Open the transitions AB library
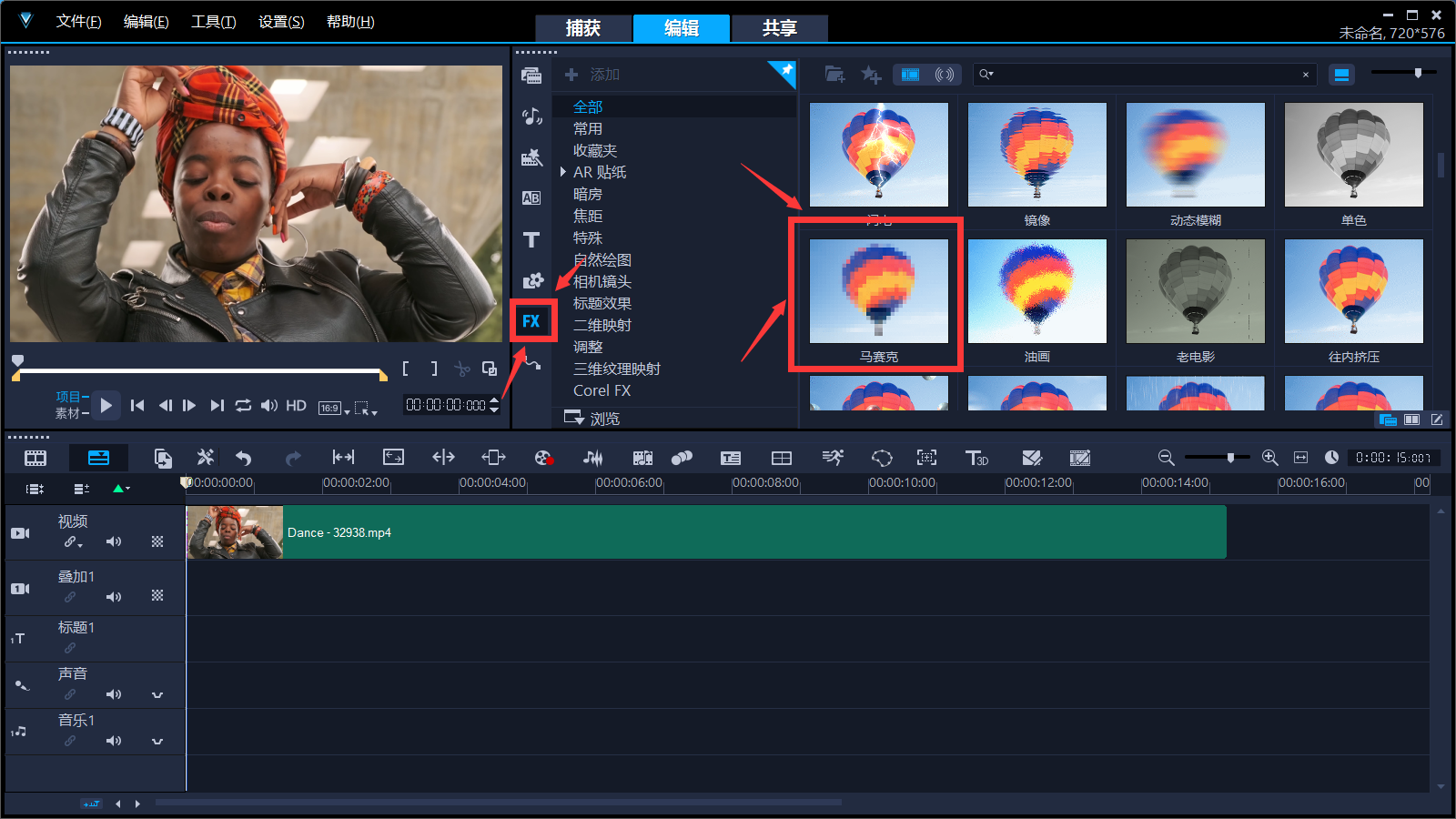 coord(531,198)
